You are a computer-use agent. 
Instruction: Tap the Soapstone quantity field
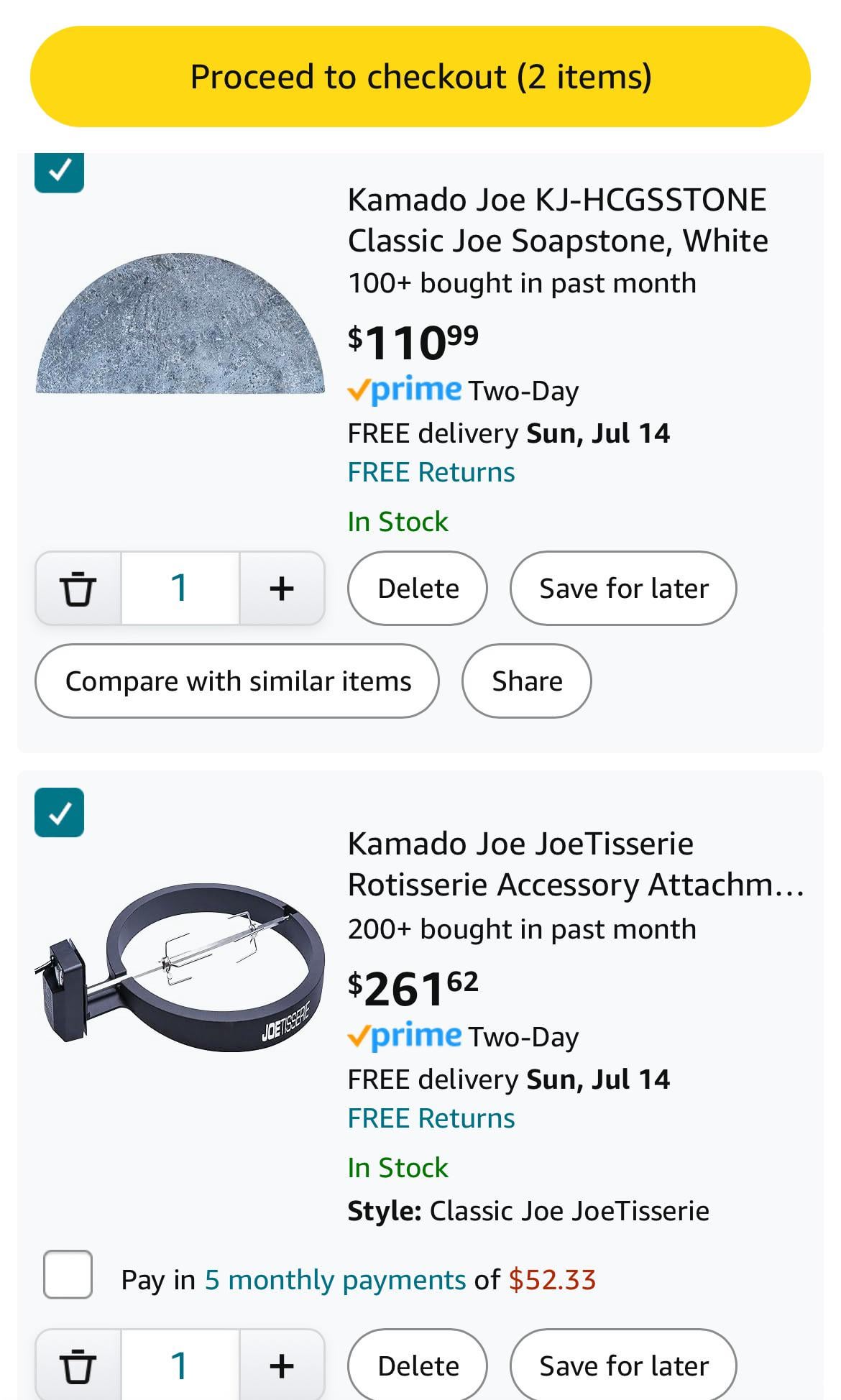180,589
